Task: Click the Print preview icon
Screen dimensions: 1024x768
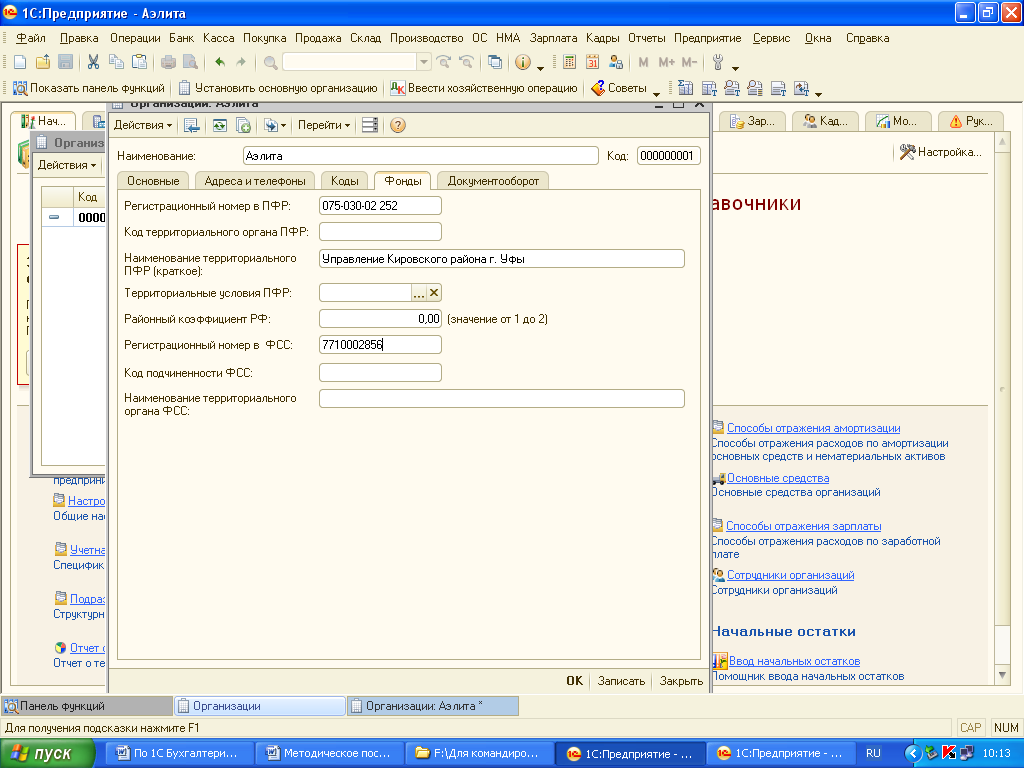Action: tap(190, 62)
